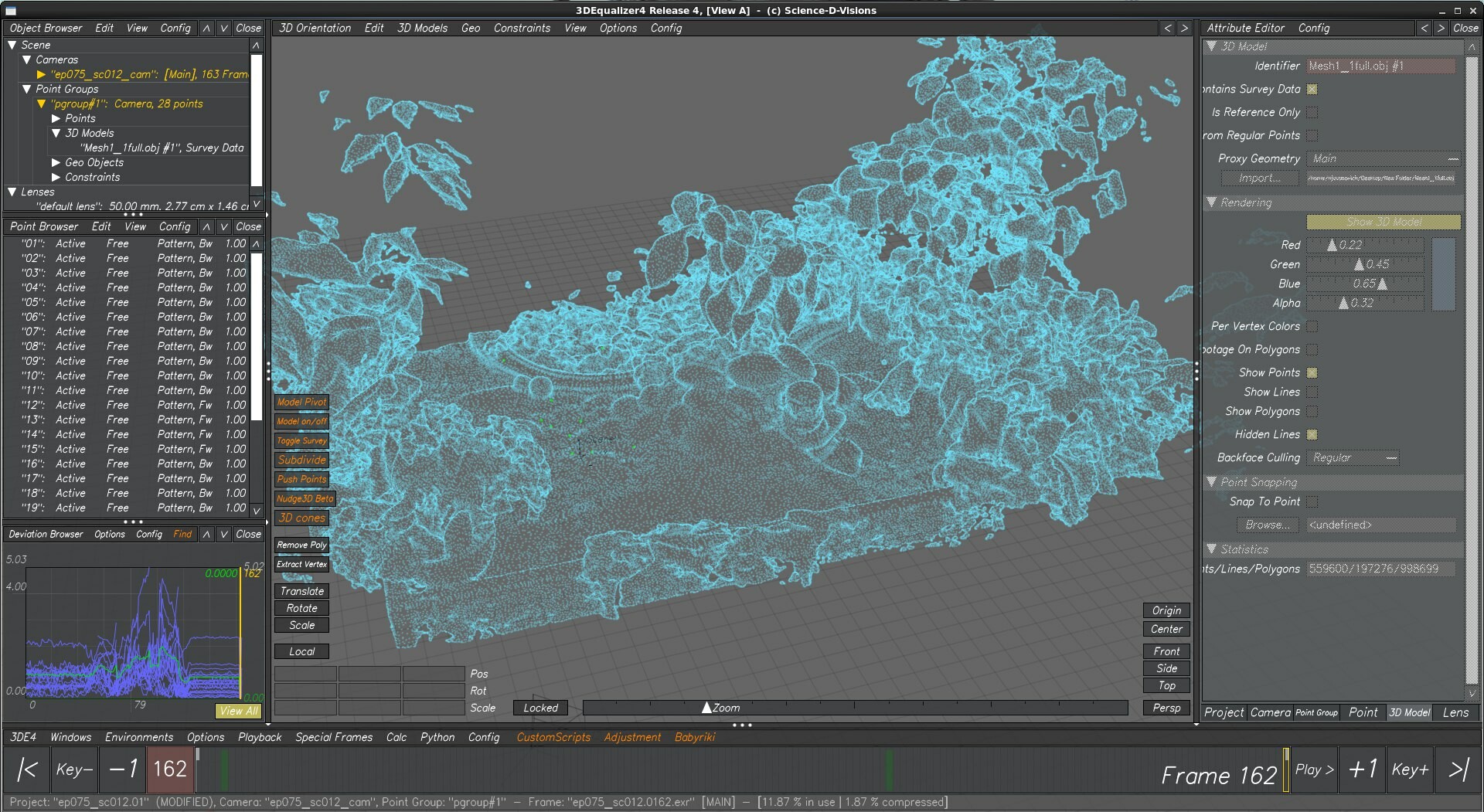The height and width of the screenshot is (812, 1484).
Task: Toggle Hidden Lines checkbox
Action: [1312, 435]
